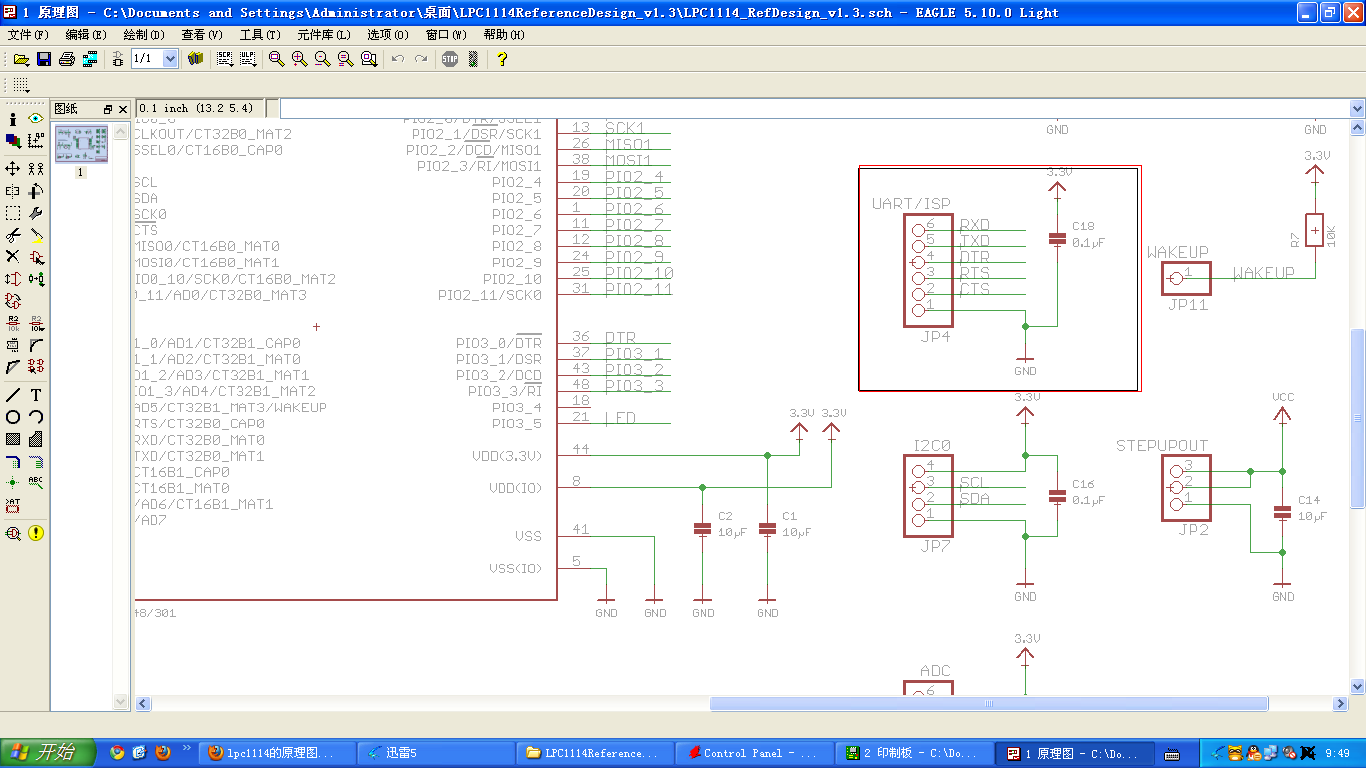Click the Use library books icon
Screen dimensions: 1366x768
(195, 59)
